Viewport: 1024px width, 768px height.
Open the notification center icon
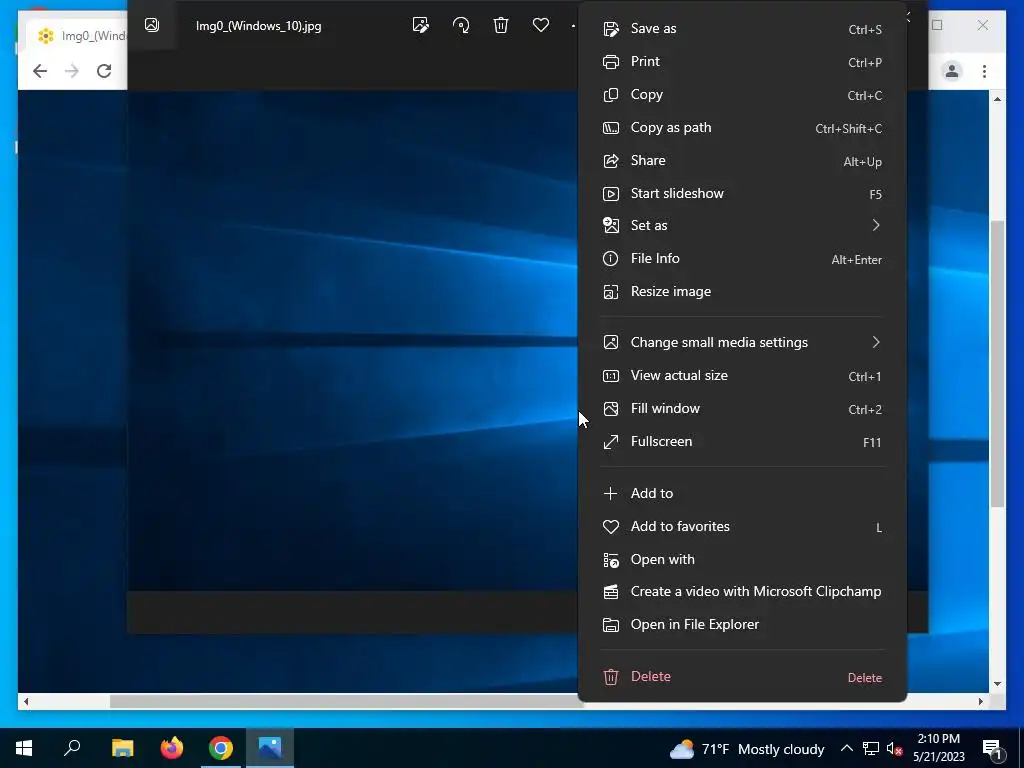[993, 749]
